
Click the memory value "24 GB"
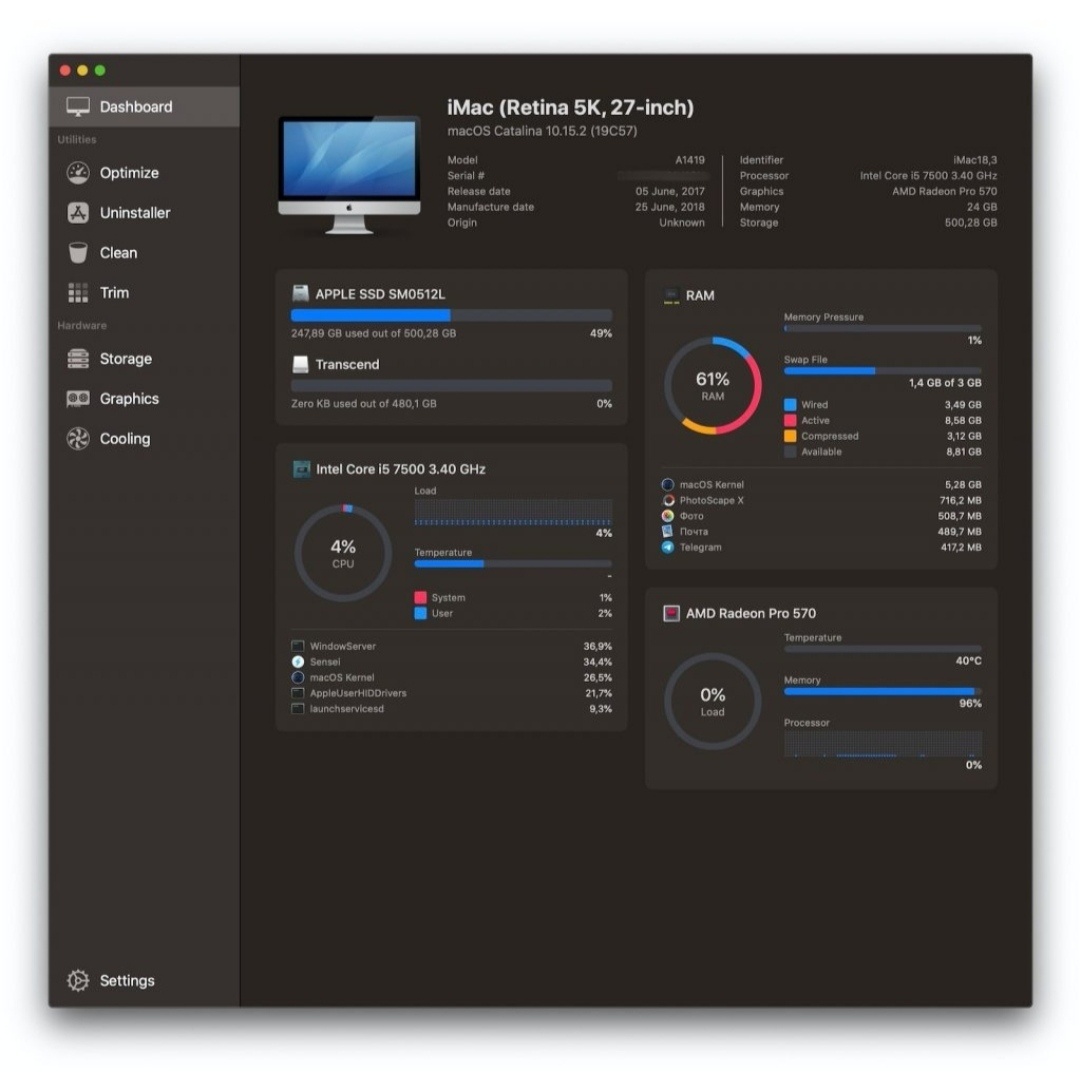coord(982,207)
